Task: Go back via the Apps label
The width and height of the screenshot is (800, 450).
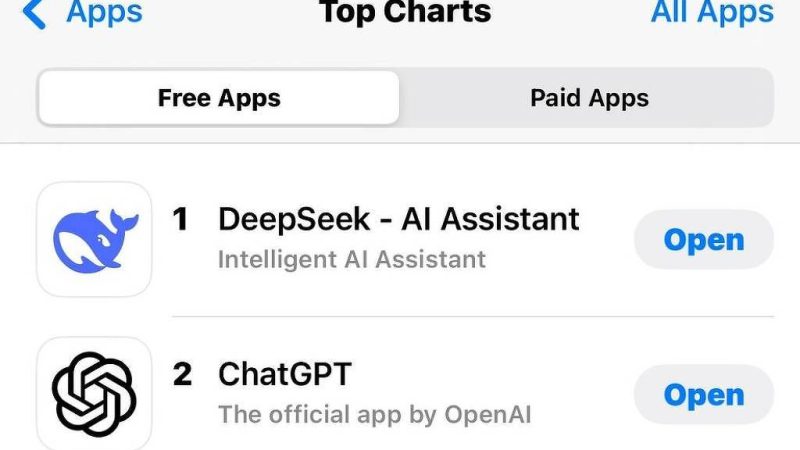Action: pyautogui.click(x=104, y=13)
